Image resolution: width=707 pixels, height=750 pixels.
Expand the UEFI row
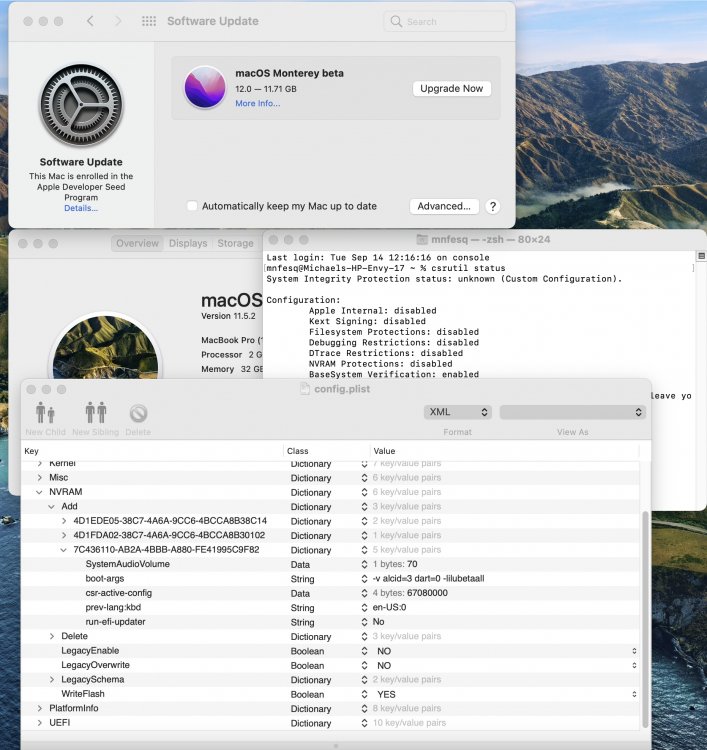click(40, 722)
